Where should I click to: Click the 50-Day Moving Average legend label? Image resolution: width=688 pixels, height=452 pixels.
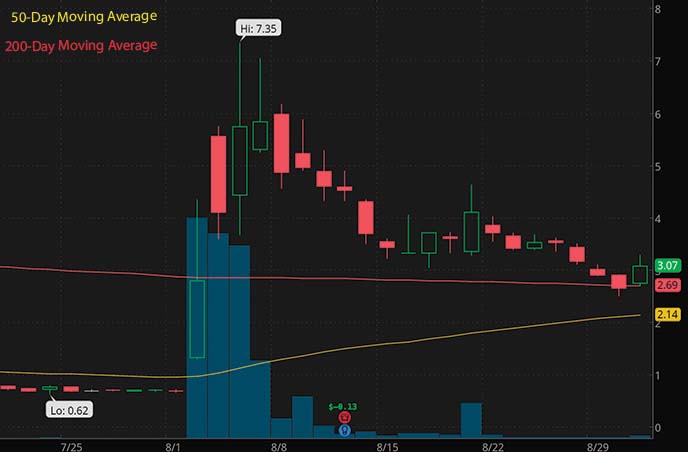coord(84,17)
